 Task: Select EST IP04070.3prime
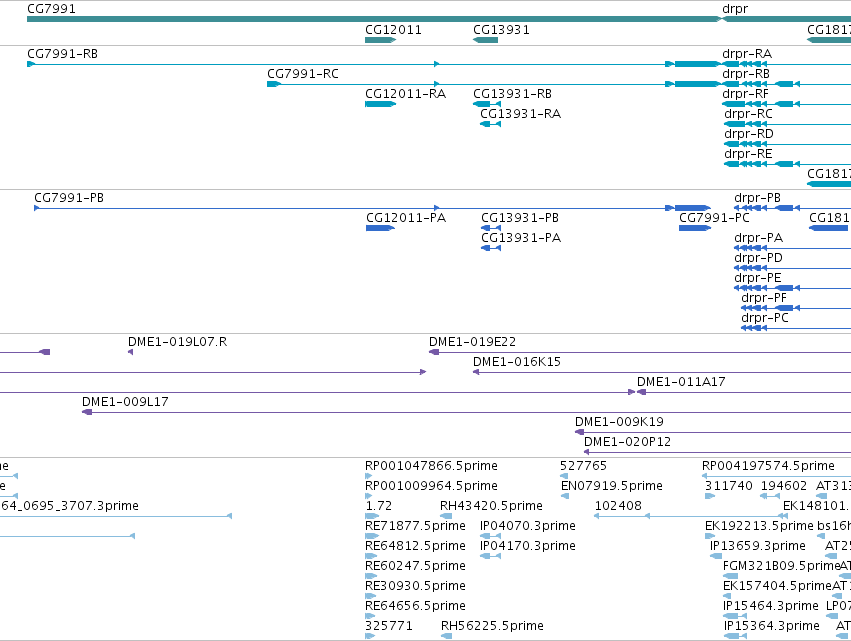[x=528, y=526]
